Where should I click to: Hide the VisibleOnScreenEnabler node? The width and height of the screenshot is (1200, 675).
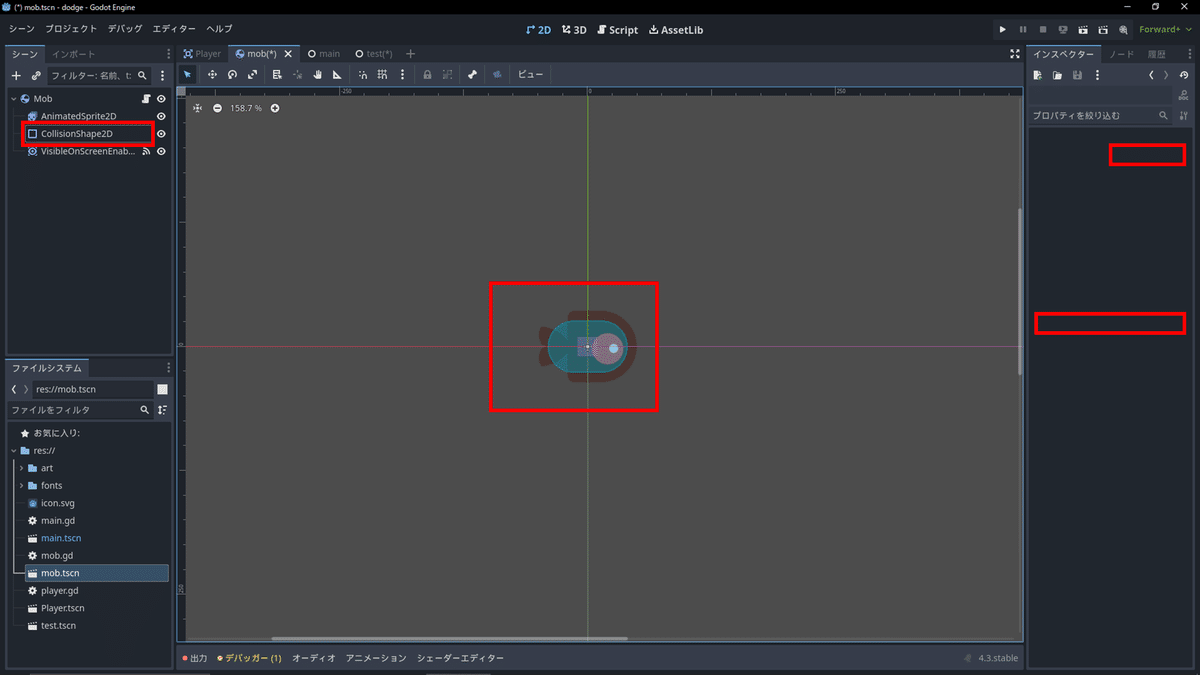160,151
